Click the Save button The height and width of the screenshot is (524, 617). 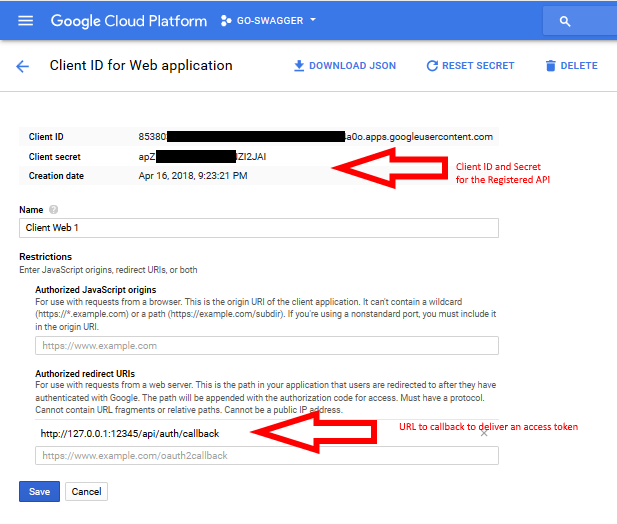point(39,491)
